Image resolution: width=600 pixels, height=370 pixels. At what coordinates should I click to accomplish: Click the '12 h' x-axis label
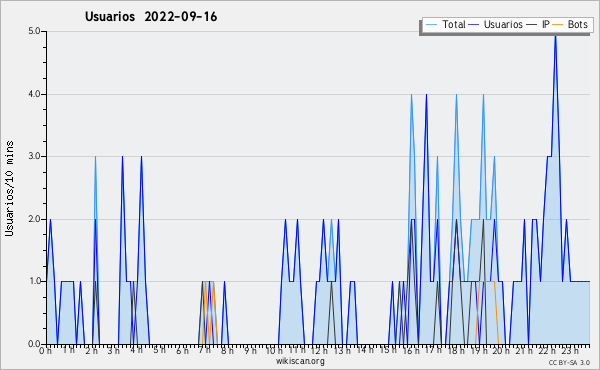coord(318,351)
